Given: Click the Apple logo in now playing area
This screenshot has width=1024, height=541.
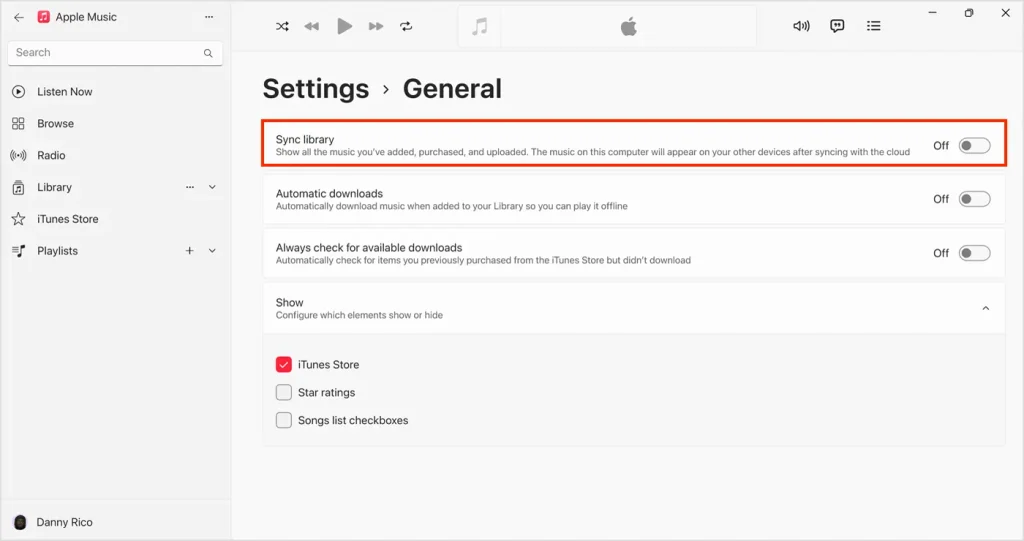Looking at the screenshot, I should click(628, 27).
